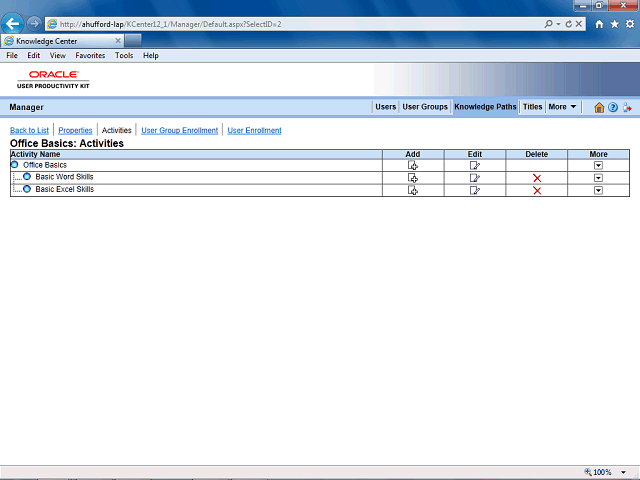Click the Add icon for Basic Word Skills
Viewport: 640px width, 480px height.
coord(413,178)
